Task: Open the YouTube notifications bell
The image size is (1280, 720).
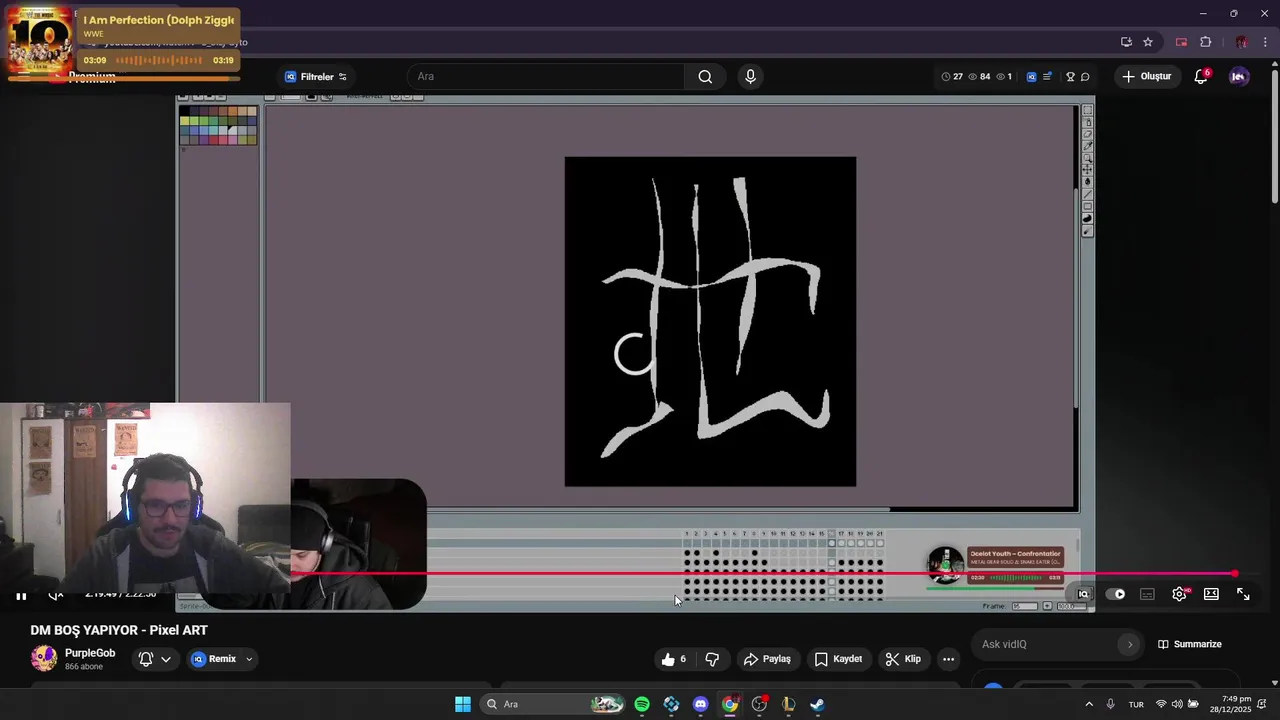Action: click(1201, 77)
